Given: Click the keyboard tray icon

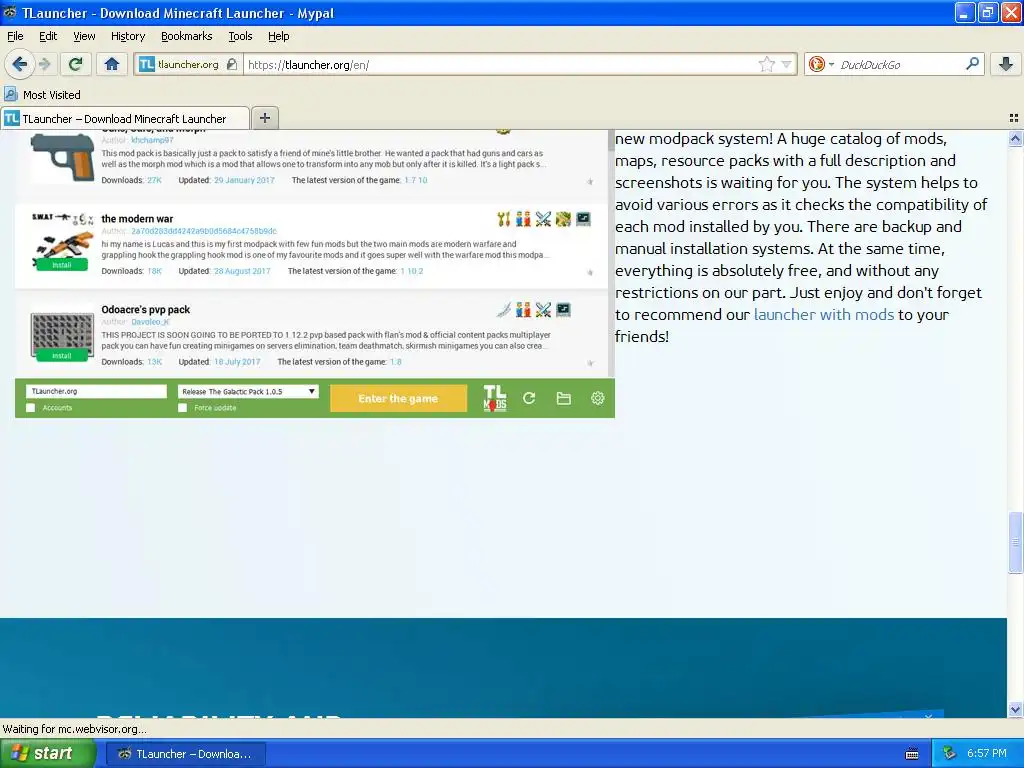Looking at the screenshot, I should coord(912,754).
